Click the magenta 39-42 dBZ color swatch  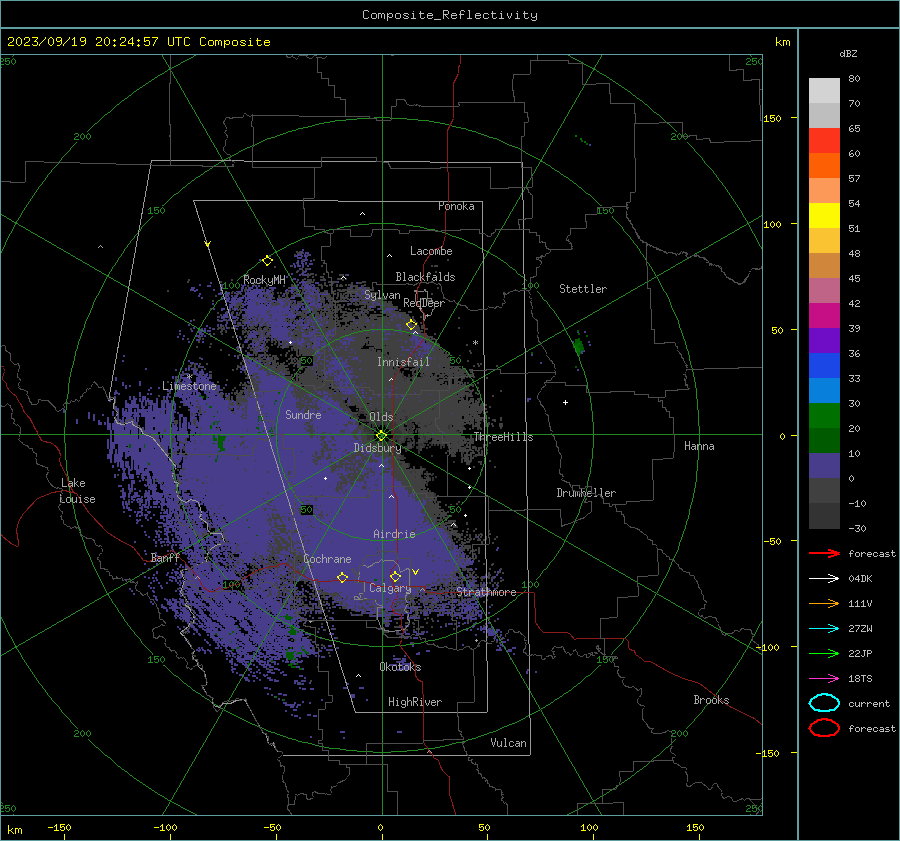click(x=824, y=315)
